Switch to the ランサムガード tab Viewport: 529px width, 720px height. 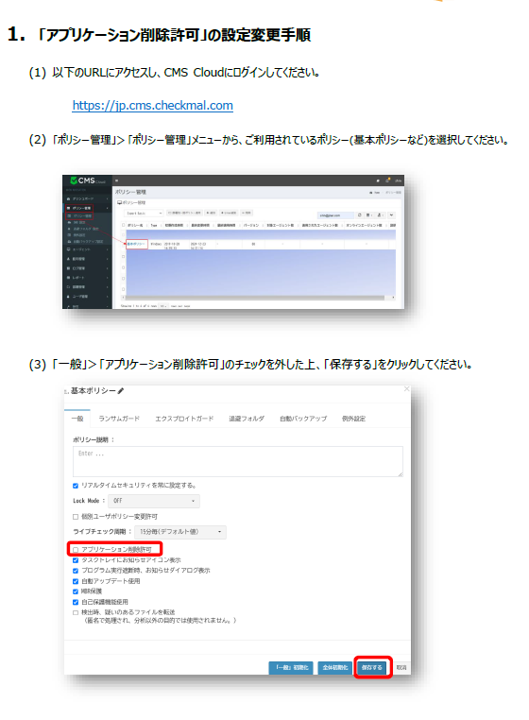click(x=119, y=418)
